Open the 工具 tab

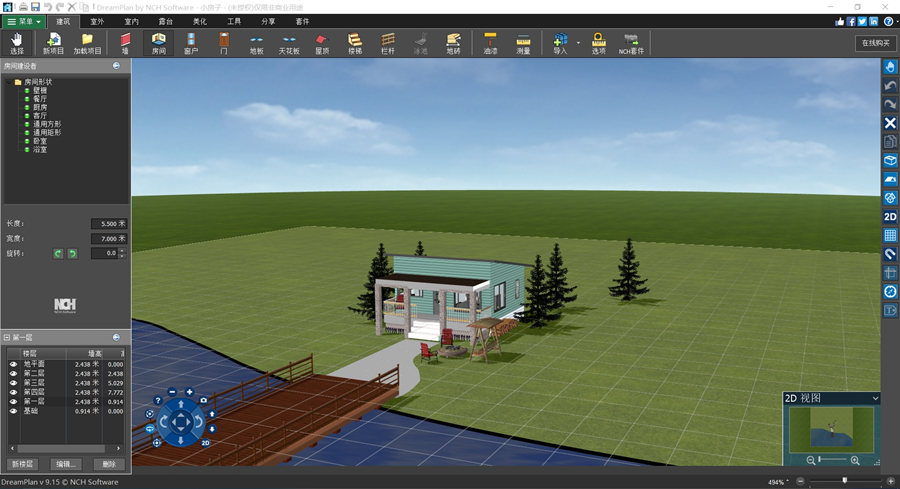coord(234,21)
